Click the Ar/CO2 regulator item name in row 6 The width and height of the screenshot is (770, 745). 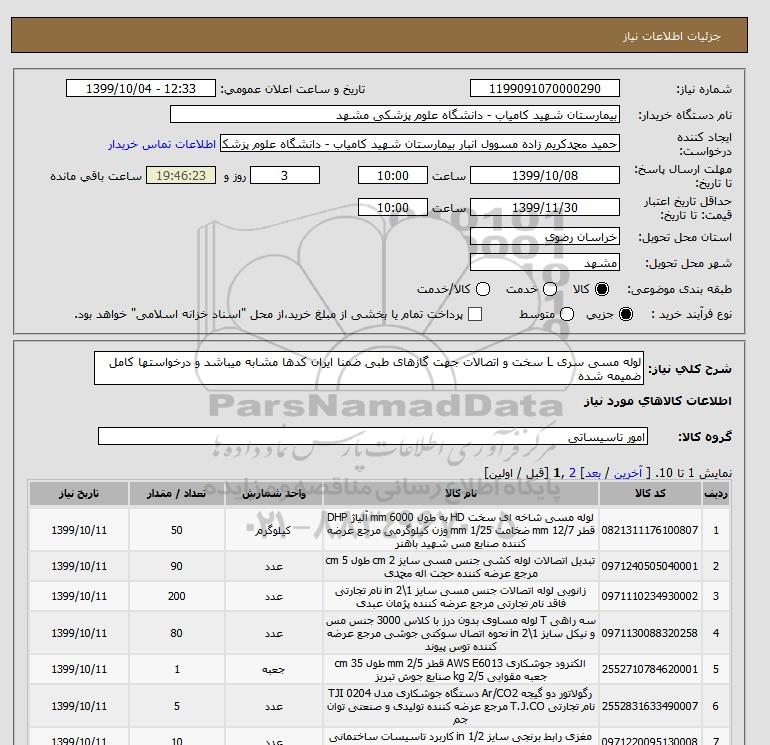(461, 706)
